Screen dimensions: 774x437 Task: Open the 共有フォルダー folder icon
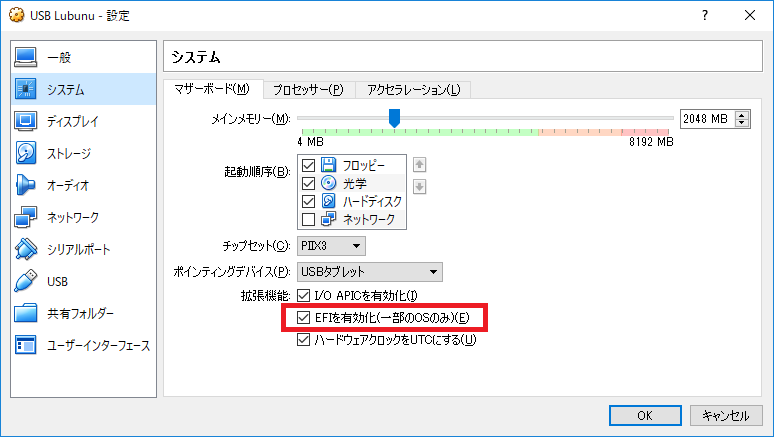[x=25, y=313]
